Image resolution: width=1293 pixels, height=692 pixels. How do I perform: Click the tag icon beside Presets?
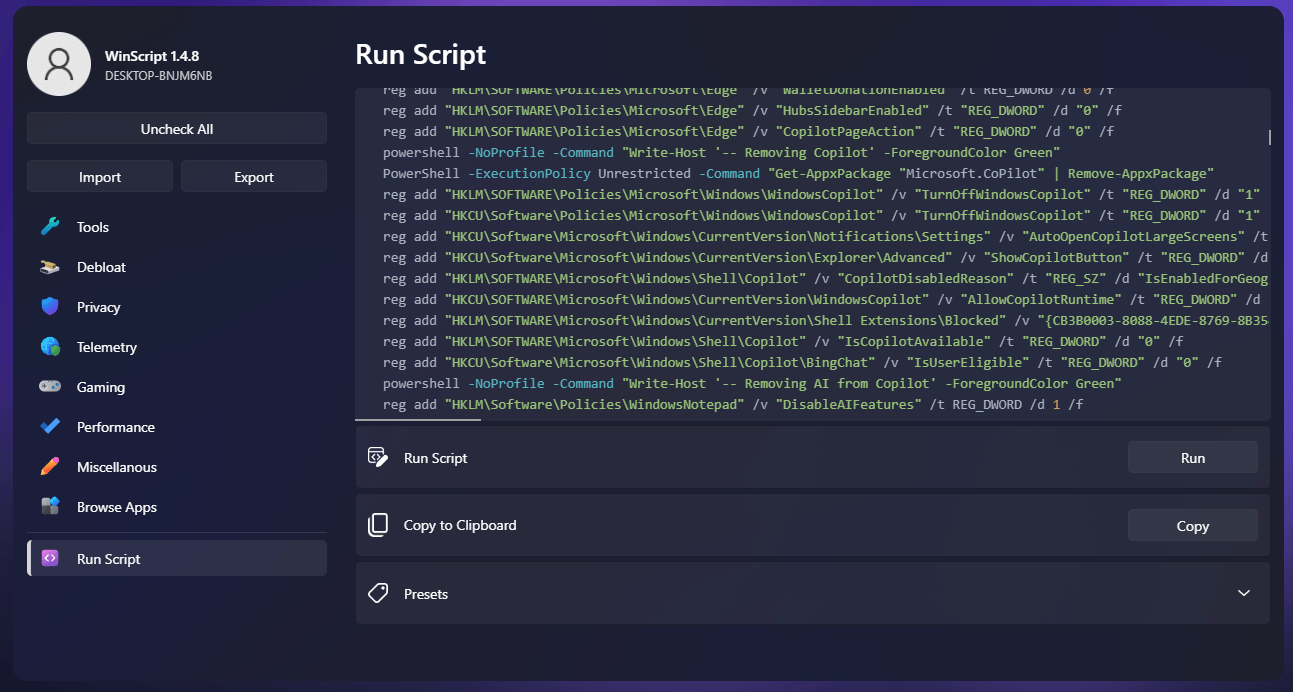pos(377,592)
